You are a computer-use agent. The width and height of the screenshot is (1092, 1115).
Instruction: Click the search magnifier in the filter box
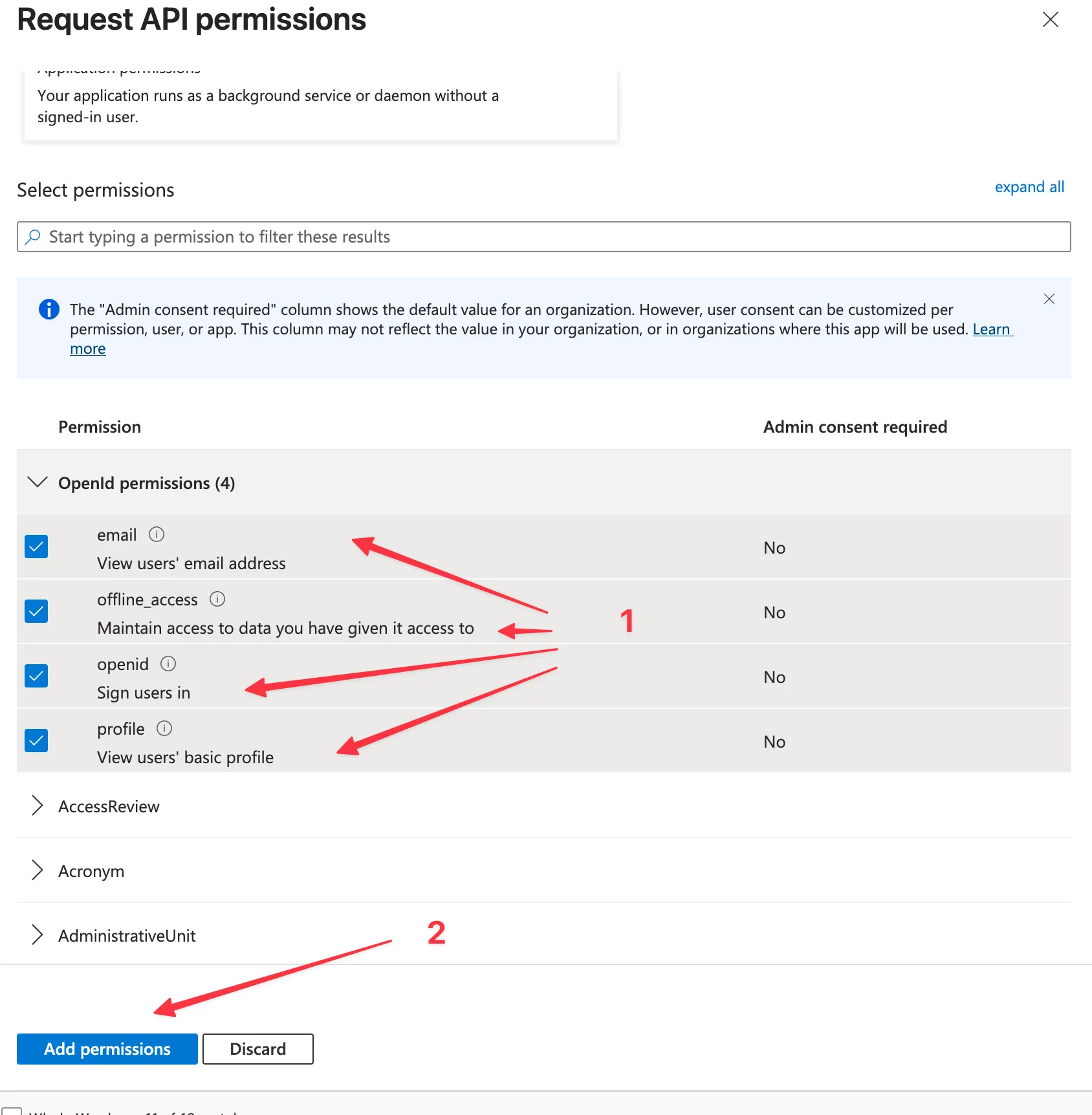tap(32, 237)
